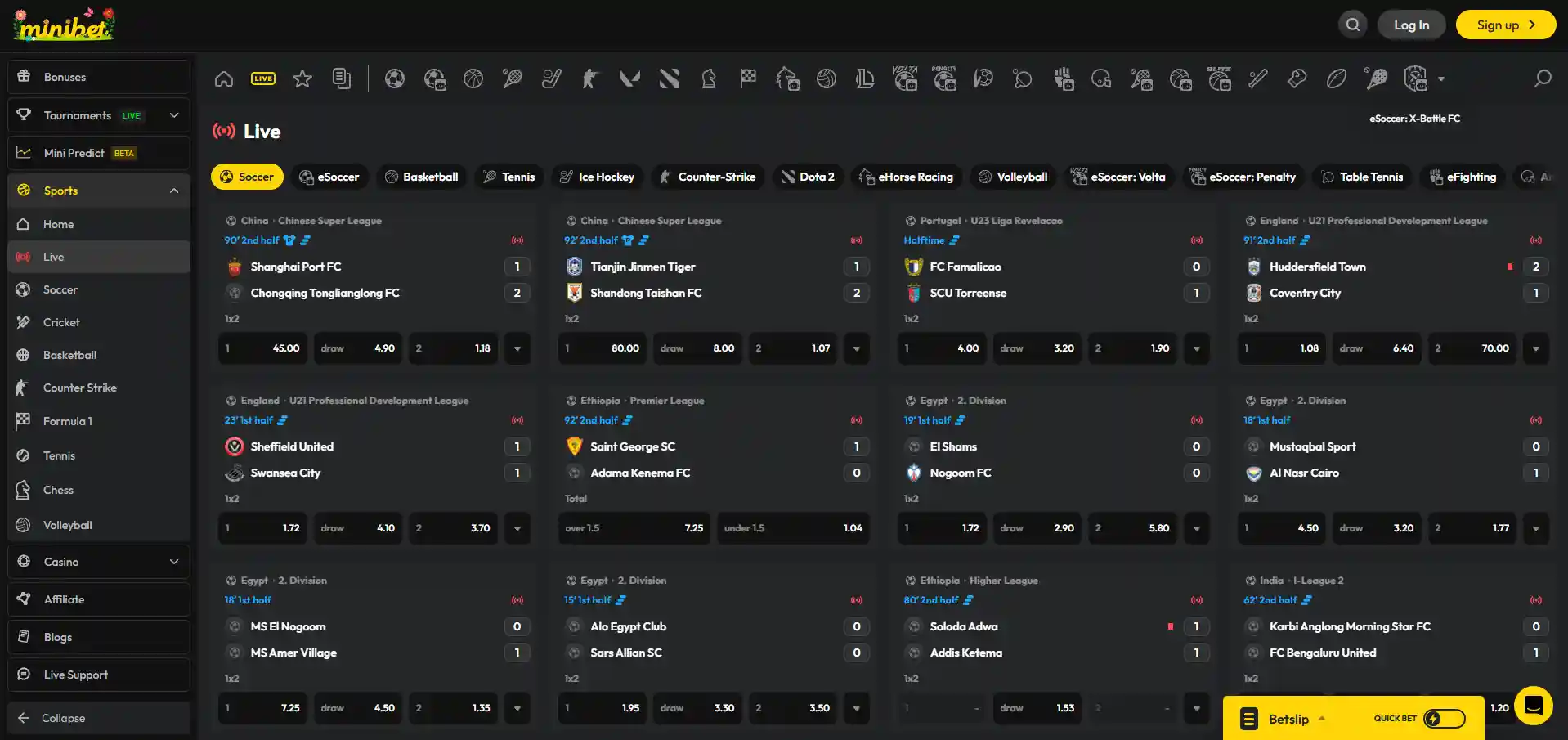Toggle the Quick Bet switch
Viewport: 1568px width, 740px height.
1445,719
